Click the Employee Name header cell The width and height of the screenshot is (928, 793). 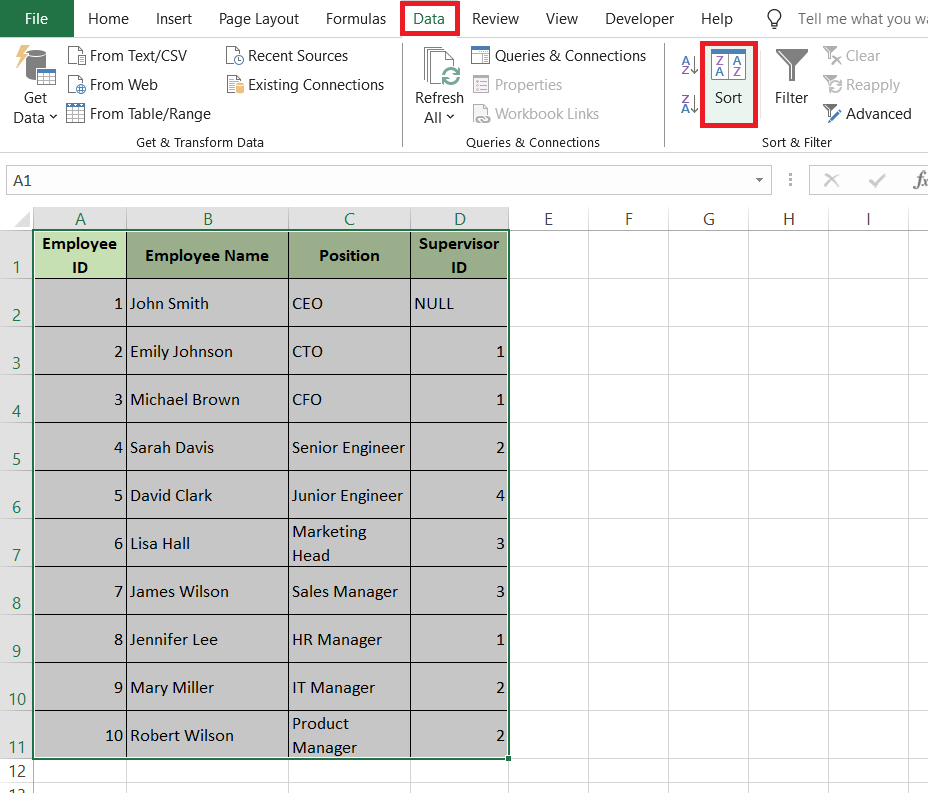click(208, 255)
